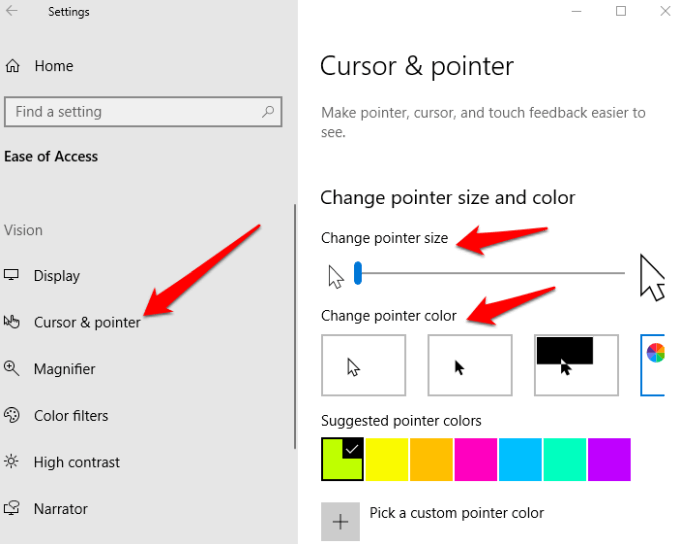Click the sidebar vertical scrollbar
Image resolution: width=680 pixels, height=544 pixels.
pyautogui.click(x=295, y=326)
